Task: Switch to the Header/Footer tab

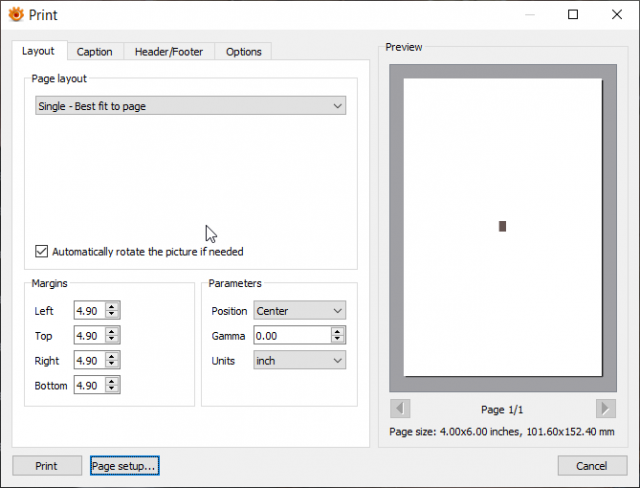Action: tap(169, 52)
